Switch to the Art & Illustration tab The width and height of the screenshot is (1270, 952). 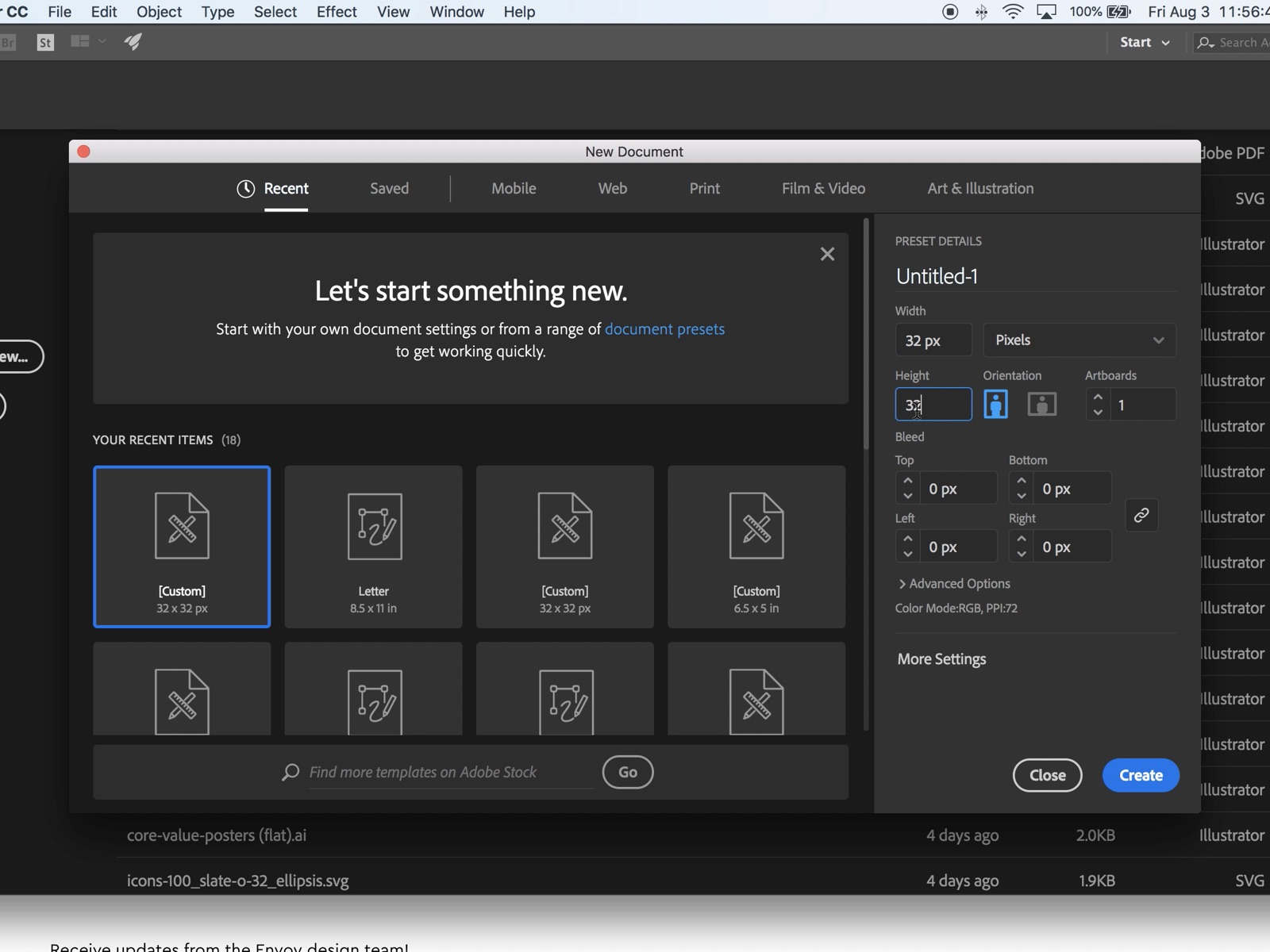click(980, 189)
